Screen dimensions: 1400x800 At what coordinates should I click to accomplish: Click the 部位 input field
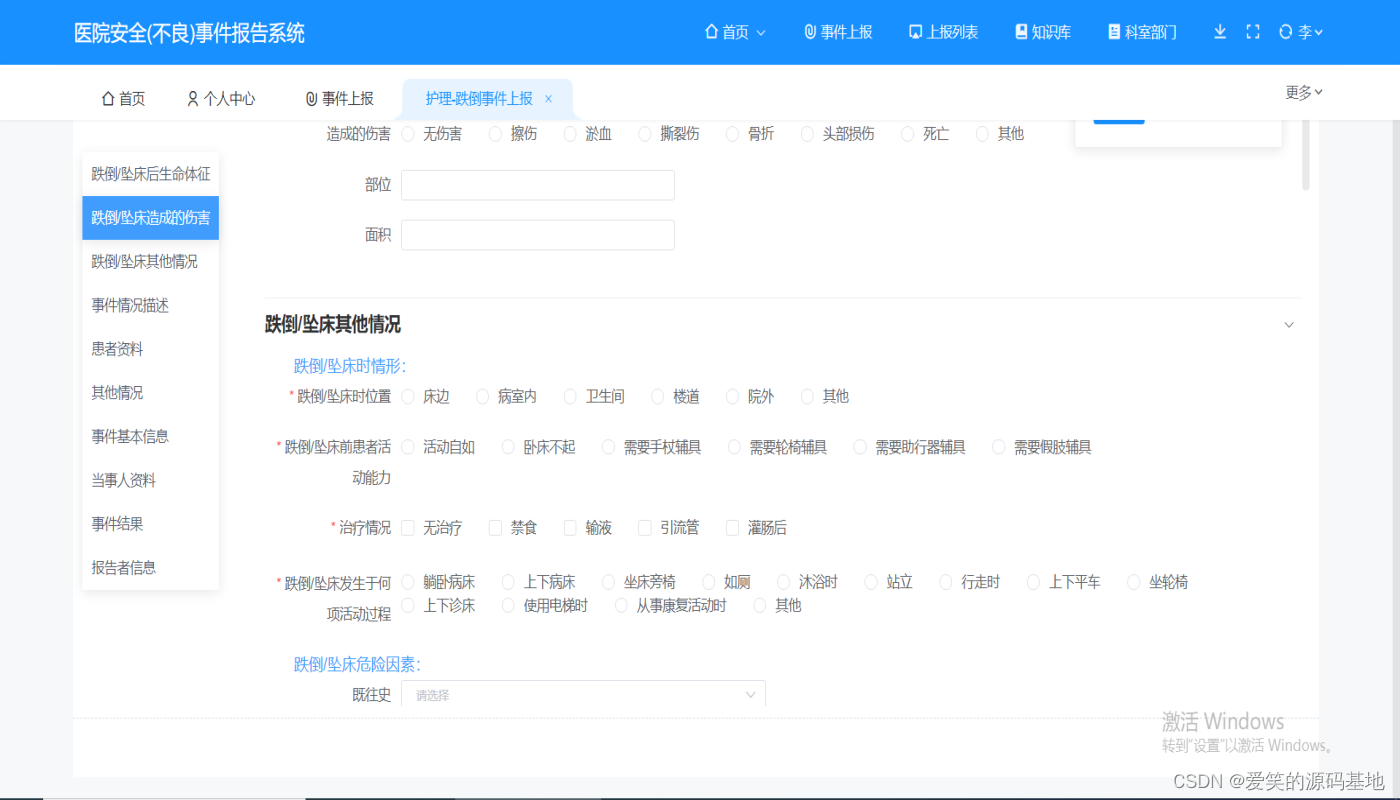coord(538,185)
